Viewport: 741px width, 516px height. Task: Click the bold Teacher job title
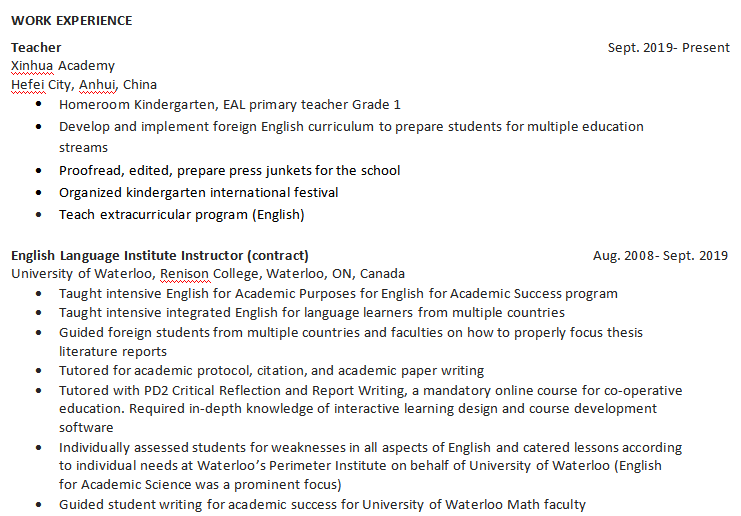tap(36, 47)
